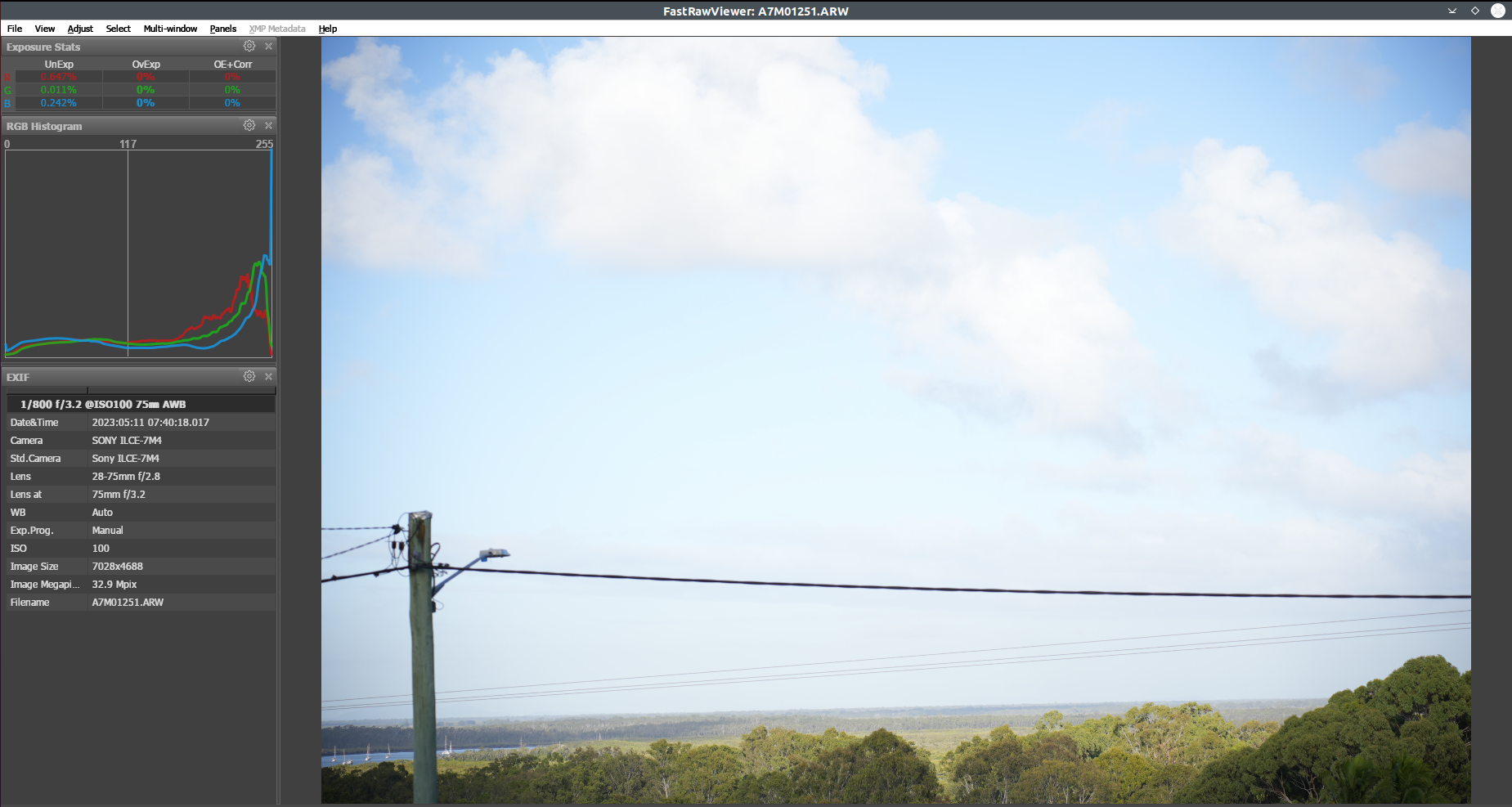Close the EXIF panel
This screenshot has width=1512, height=807.
tap(268, 377)
